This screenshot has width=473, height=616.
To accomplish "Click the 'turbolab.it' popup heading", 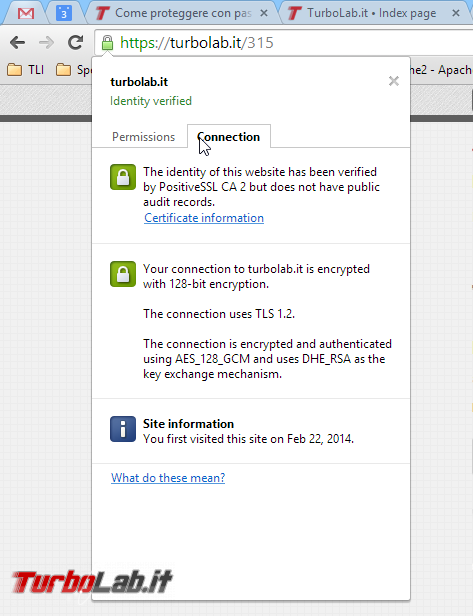I will 139,82.
